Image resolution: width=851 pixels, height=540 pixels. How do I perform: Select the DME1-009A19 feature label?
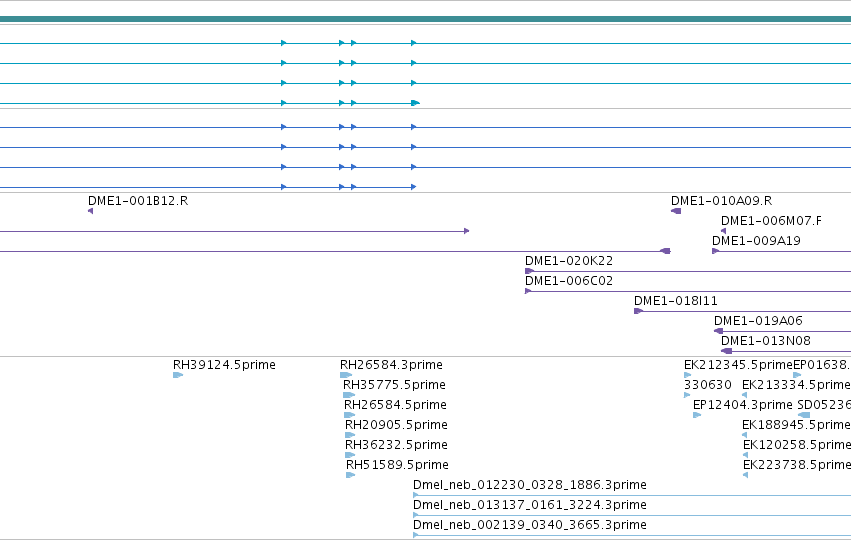(x=756, y=241)
